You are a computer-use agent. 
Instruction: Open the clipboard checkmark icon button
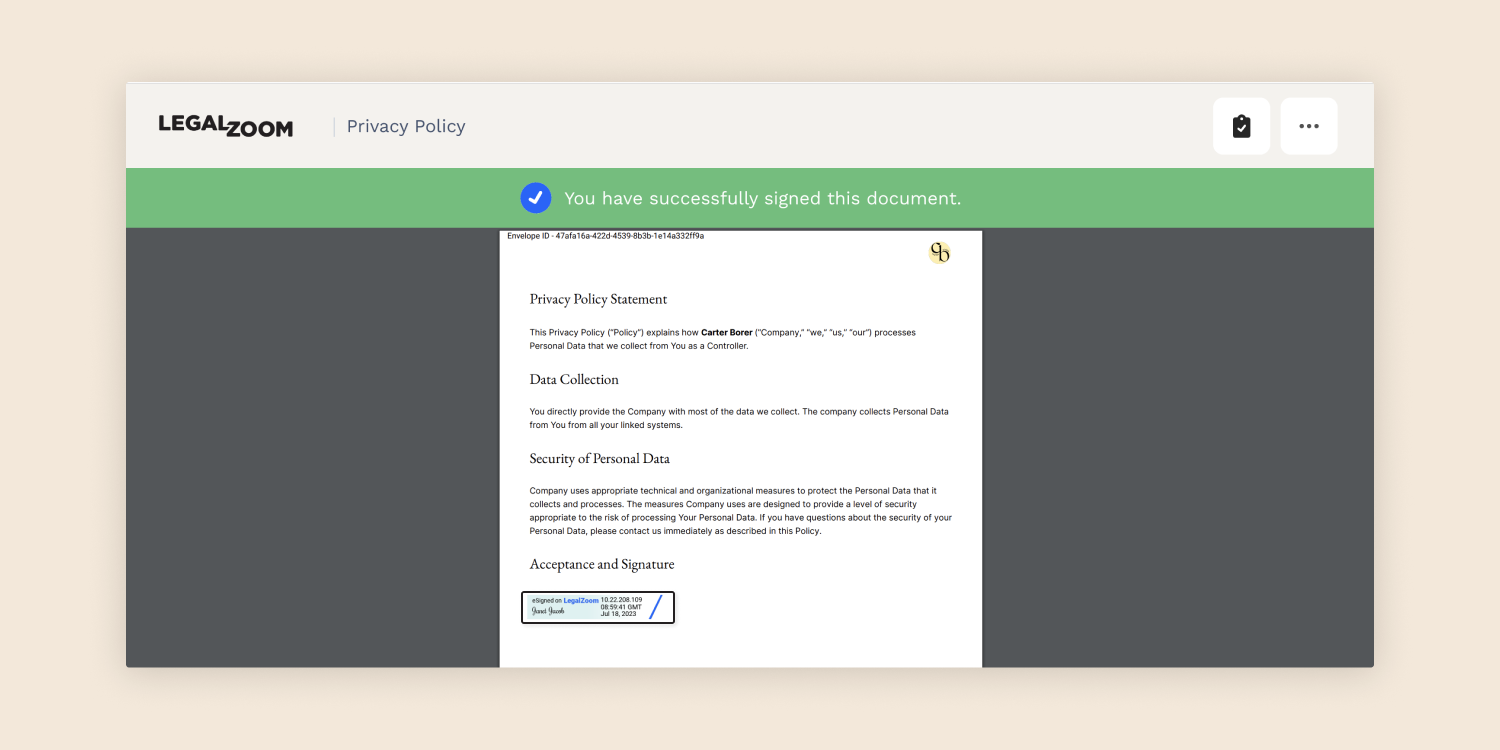click(x=1241, y=126)
